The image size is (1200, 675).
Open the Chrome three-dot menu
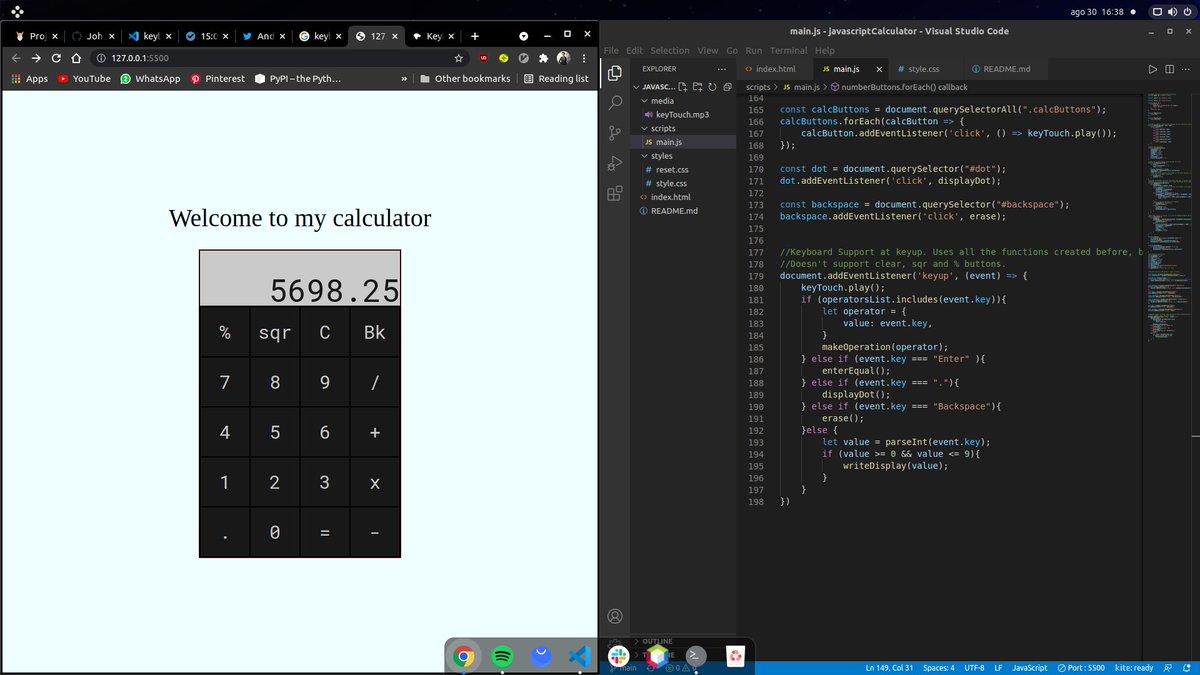pos(583,58)
